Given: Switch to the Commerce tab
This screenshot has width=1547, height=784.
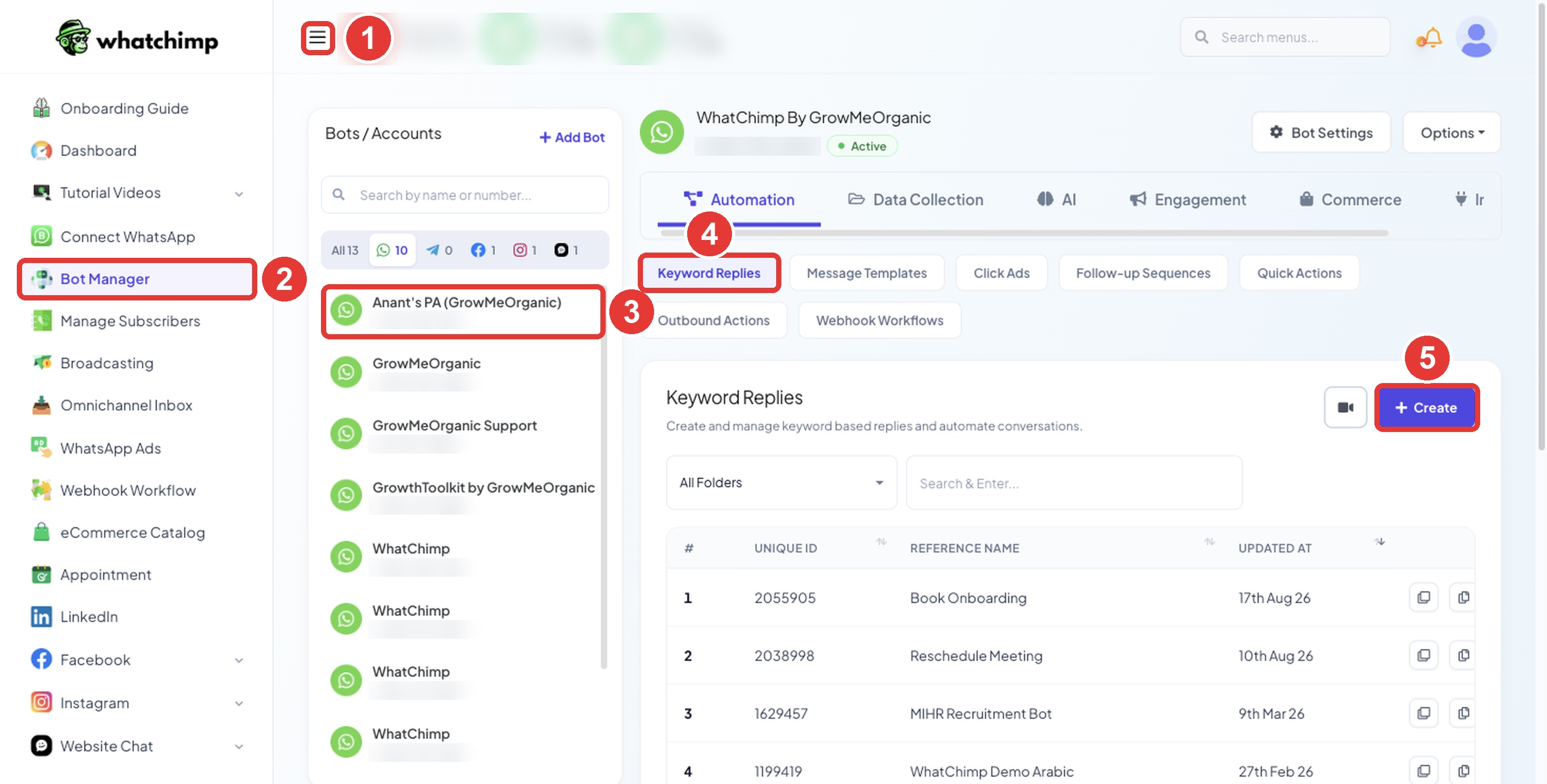Looking at the screenshot, I should pos(1350,200).
